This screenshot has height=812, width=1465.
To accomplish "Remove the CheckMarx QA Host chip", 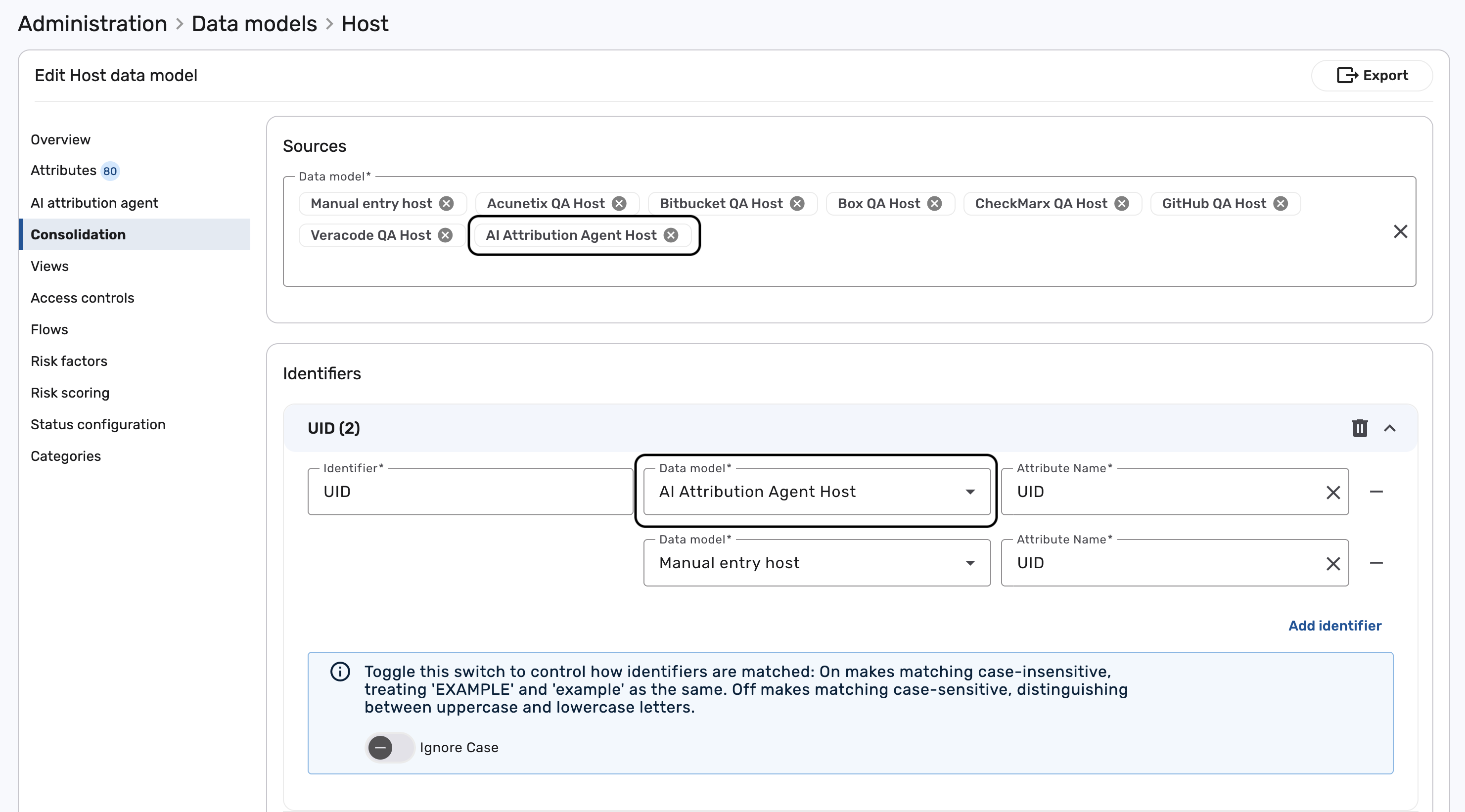I will tap(1121, 204).
